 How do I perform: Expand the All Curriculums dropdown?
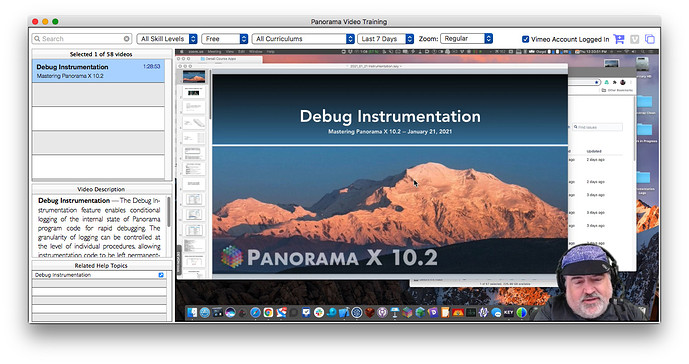(303, 39)
